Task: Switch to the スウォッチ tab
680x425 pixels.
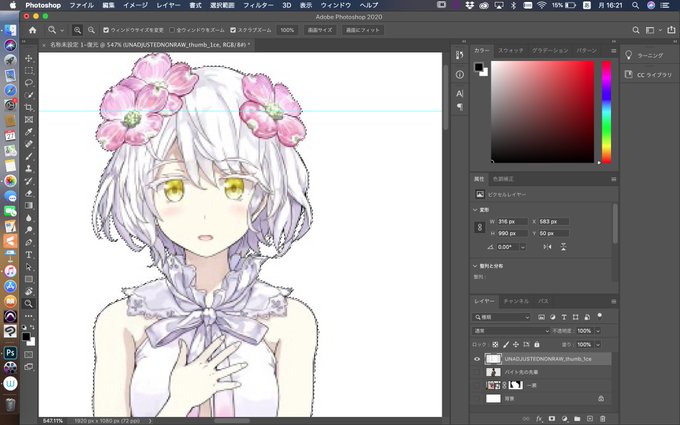Action: click(510, 51)
